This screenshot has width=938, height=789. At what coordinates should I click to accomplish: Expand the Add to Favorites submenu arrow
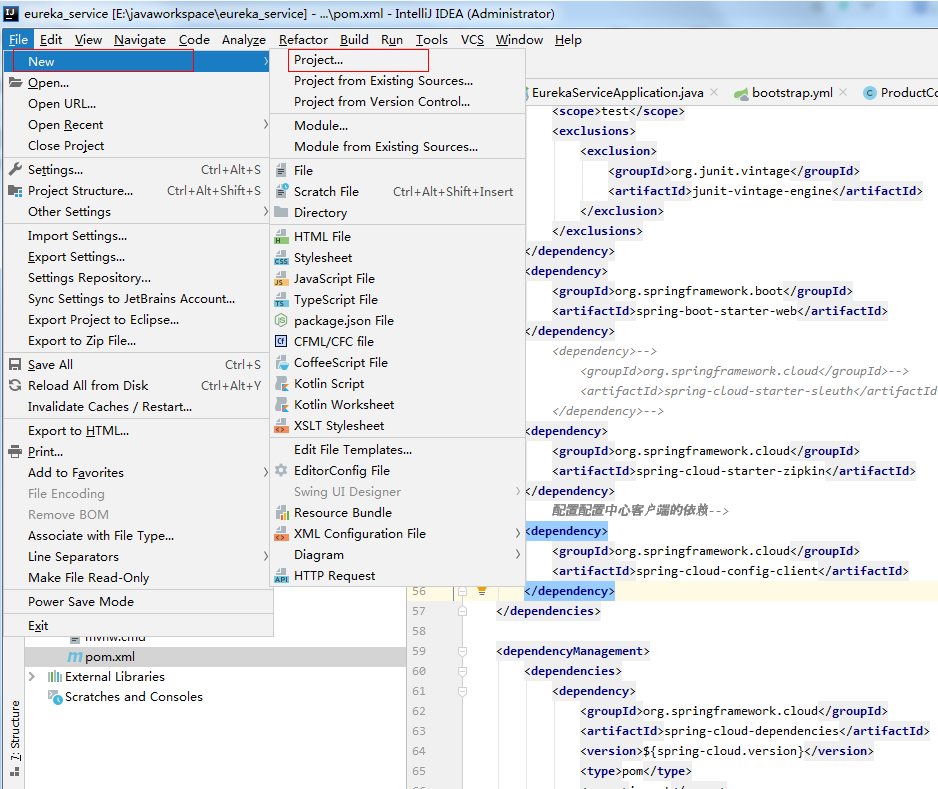266,472
